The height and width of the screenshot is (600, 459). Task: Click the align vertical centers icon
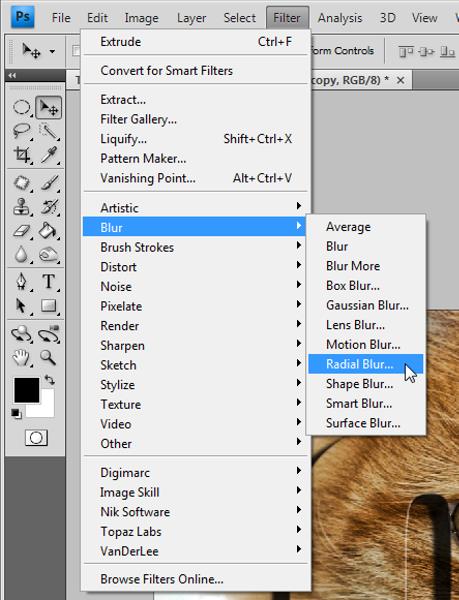point(426,51)
